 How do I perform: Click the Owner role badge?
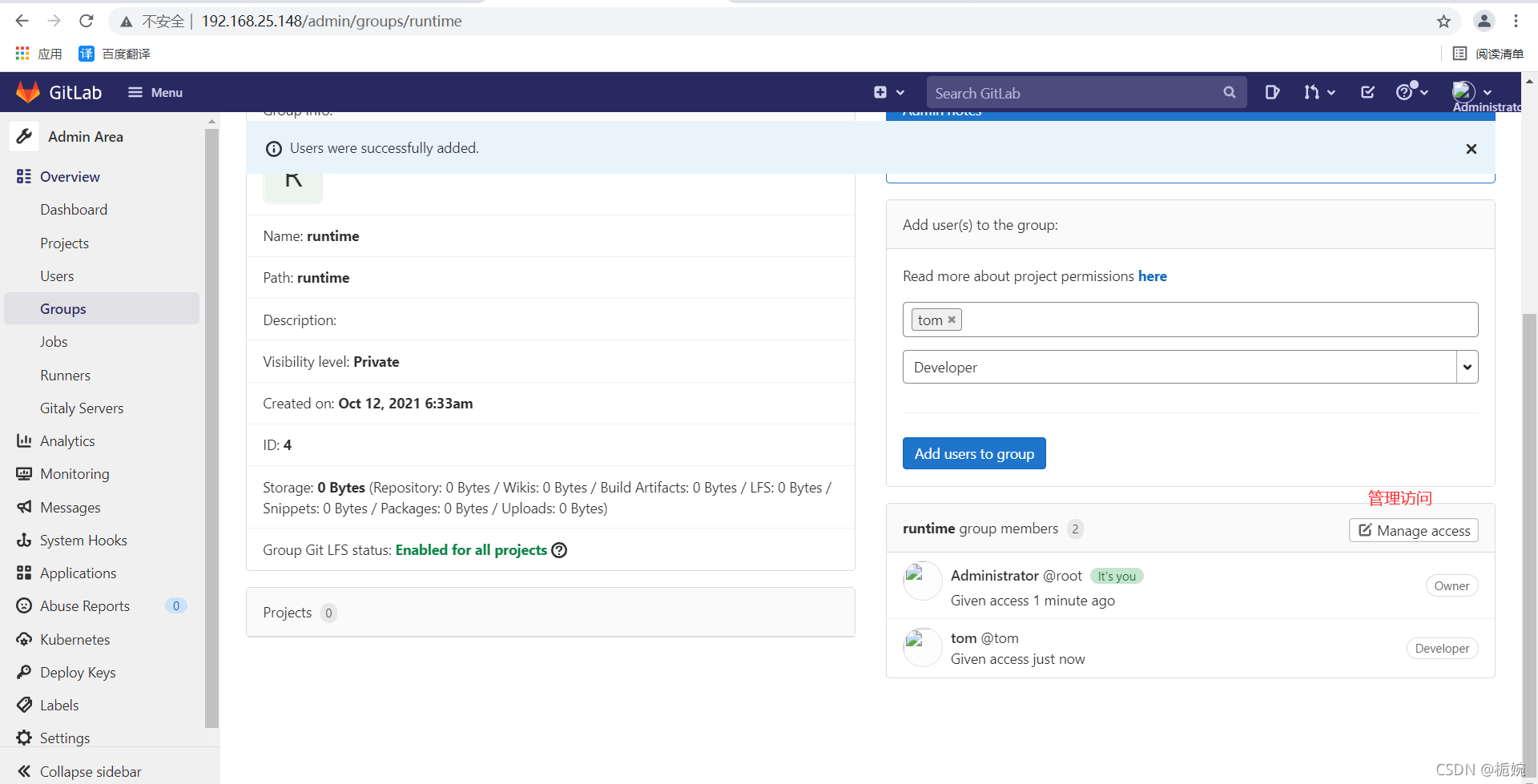[1451, 586]
